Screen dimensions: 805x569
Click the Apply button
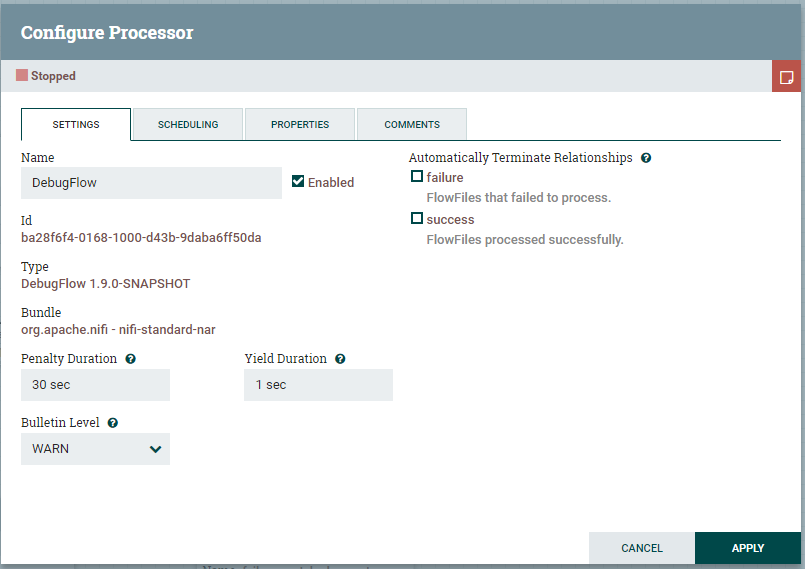tap(748, 548)
